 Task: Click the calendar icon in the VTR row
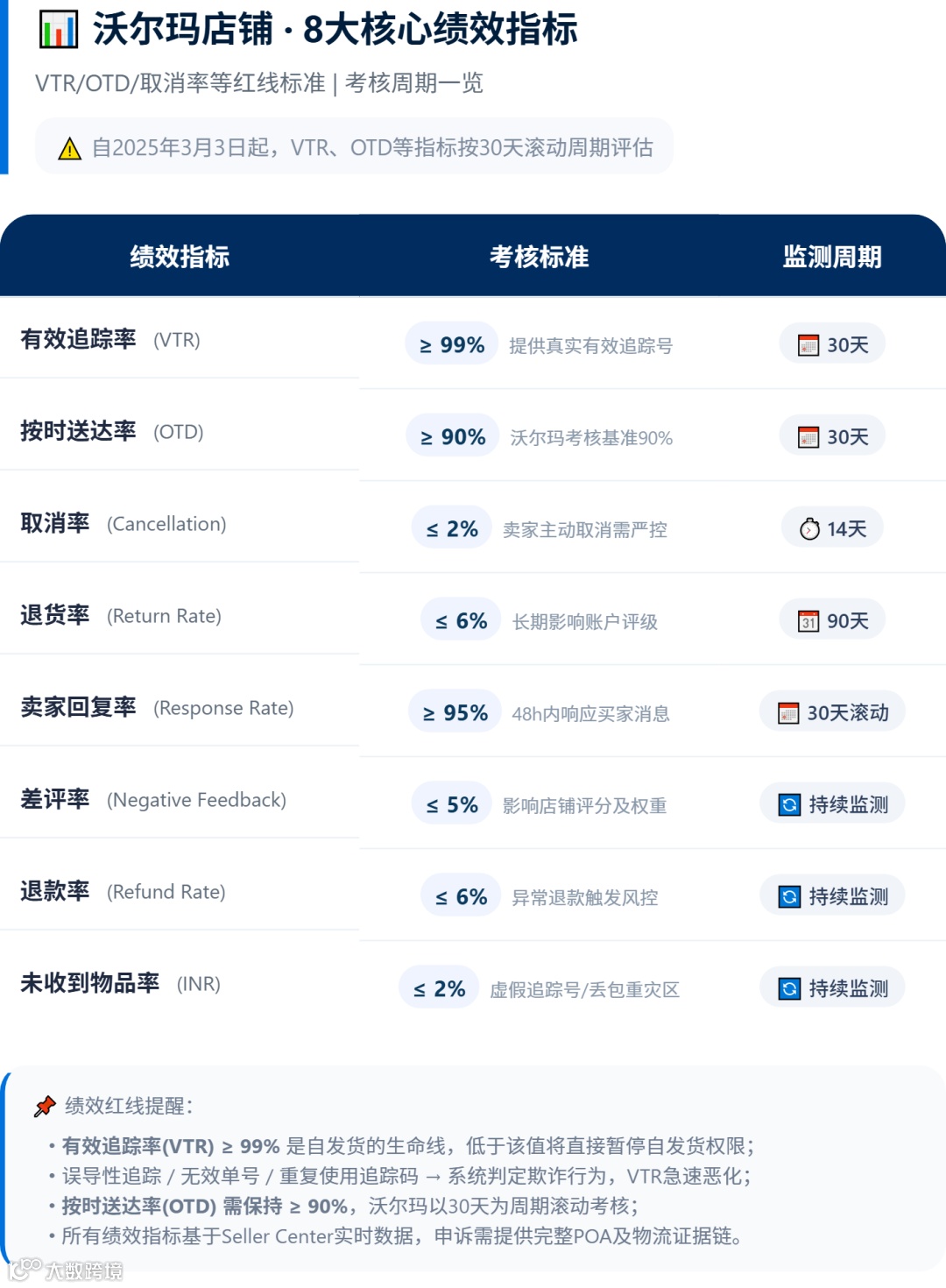coord(808,345)
